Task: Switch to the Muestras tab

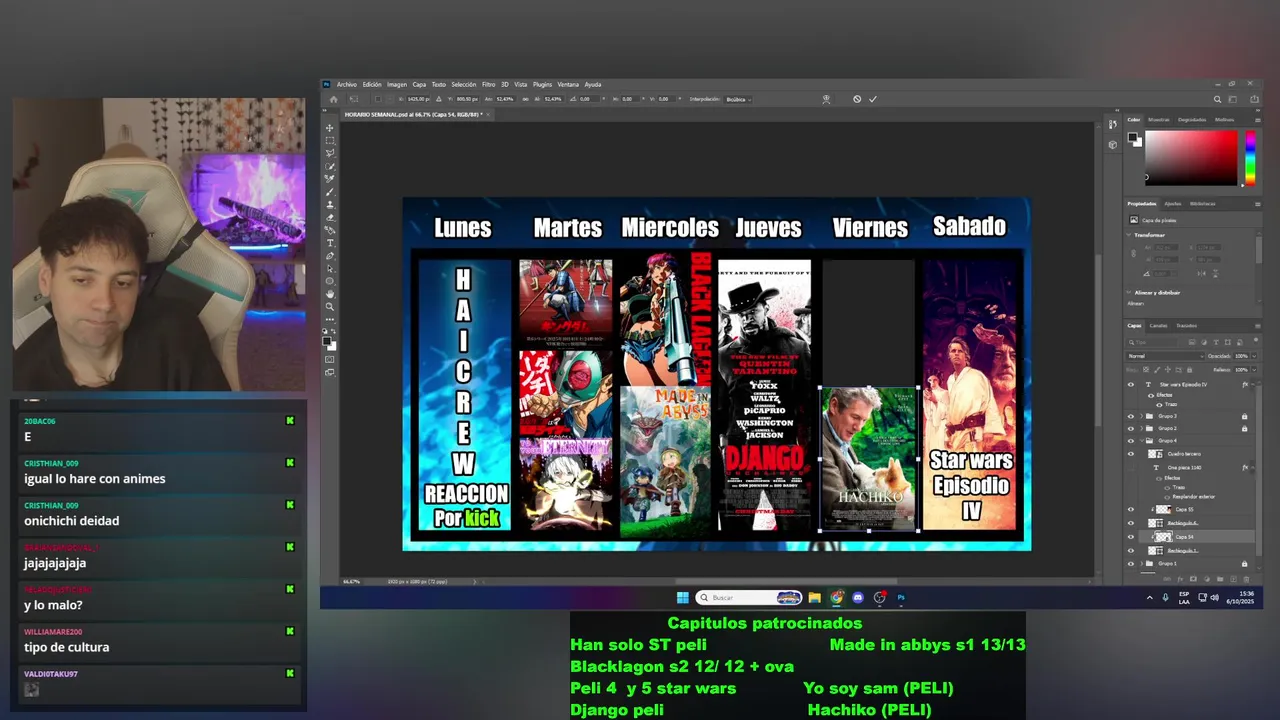Action: (1159, 119)
